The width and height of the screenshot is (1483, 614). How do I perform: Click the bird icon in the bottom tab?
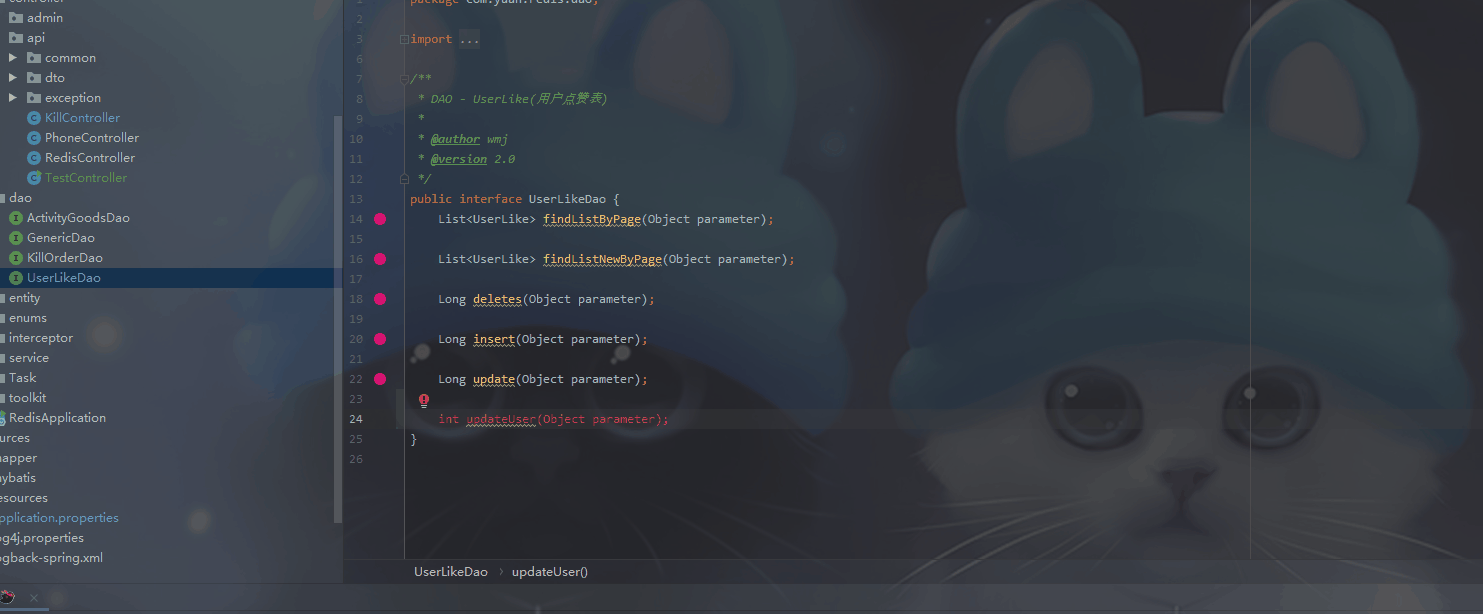pyautogui.click(x=6, y=597)
